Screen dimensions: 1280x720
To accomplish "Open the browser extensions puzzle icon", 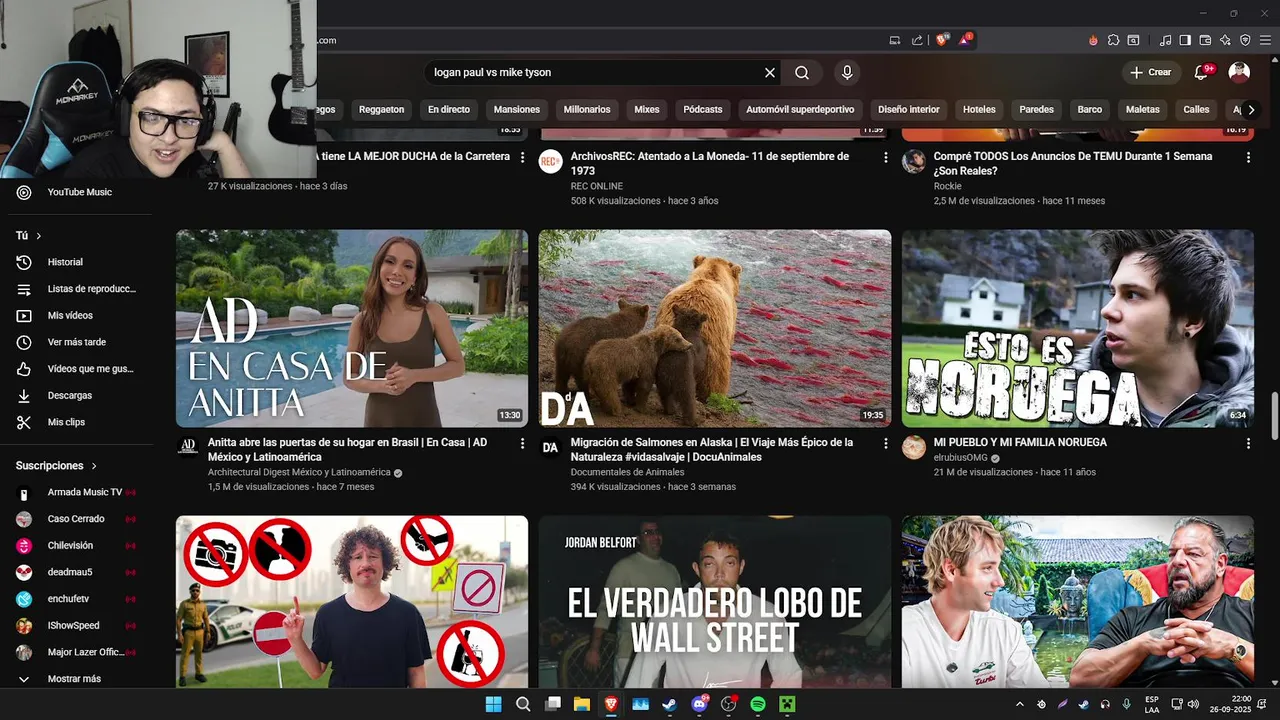I will 1113,40.
